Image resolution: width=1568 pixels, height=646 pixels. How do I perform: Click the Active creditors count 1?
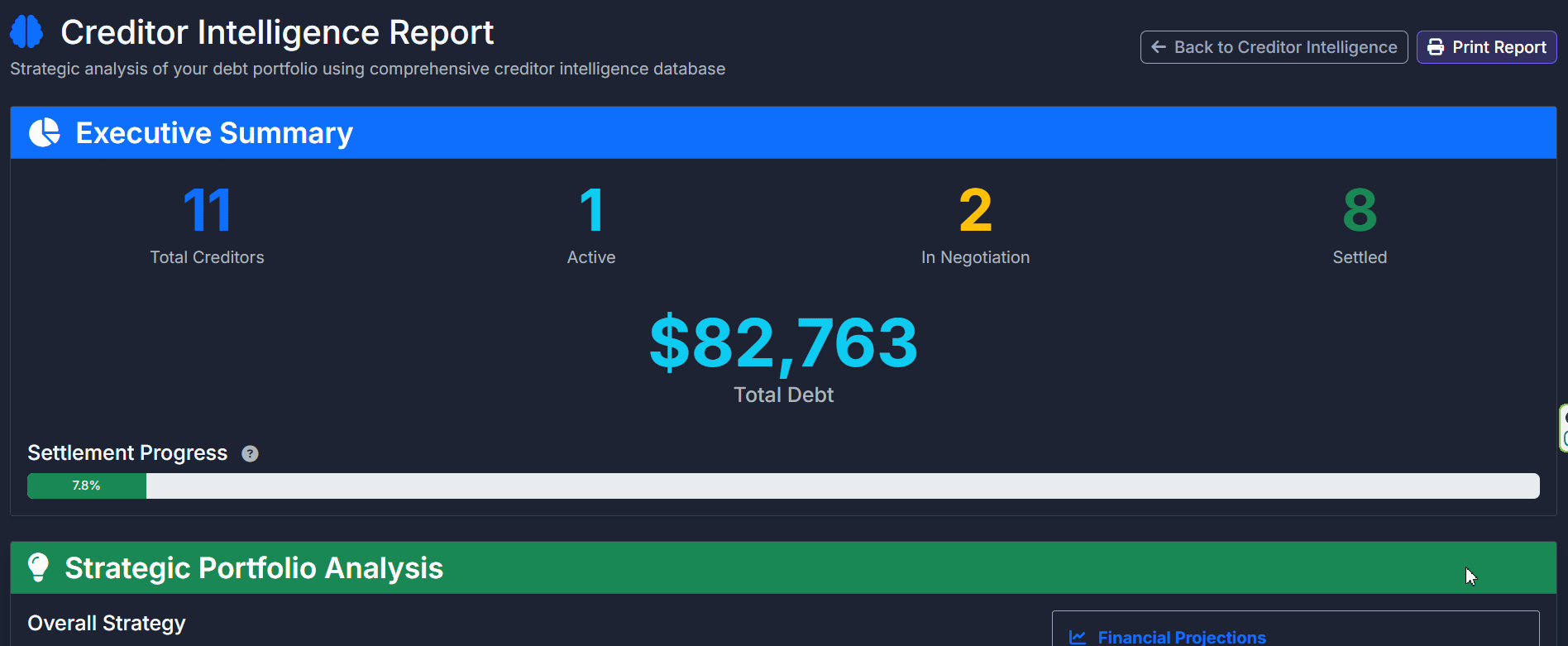(x=591, y=210)
